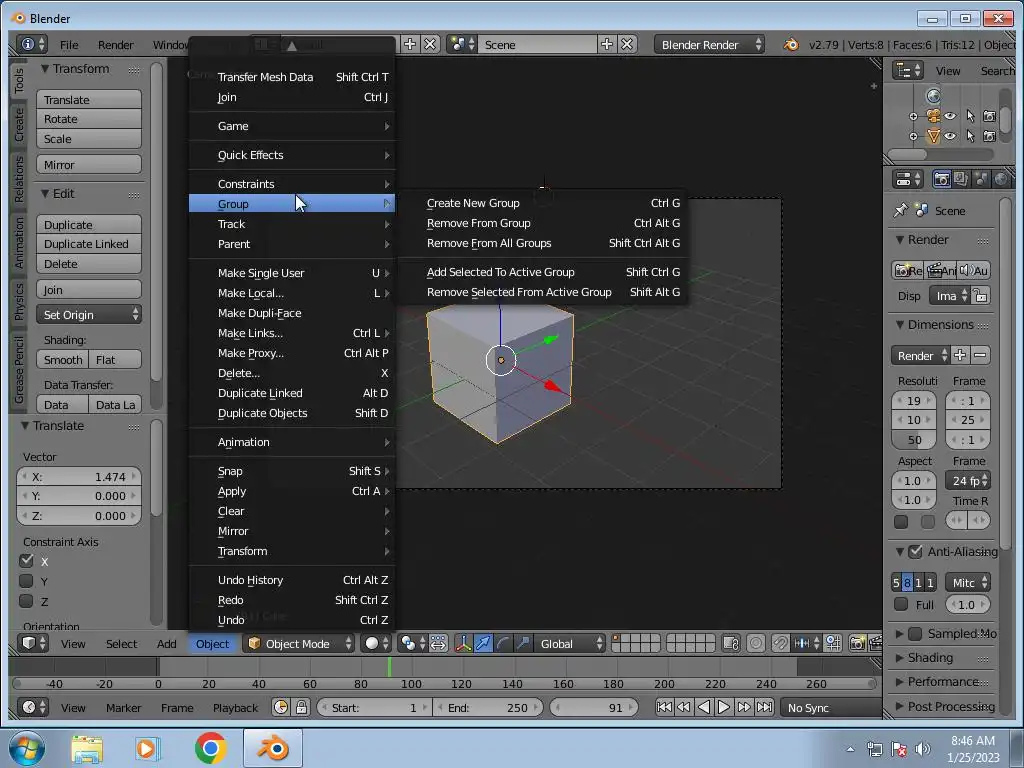
Task: Click the Blender taskbar icon
Action: [x=273, y=748]
